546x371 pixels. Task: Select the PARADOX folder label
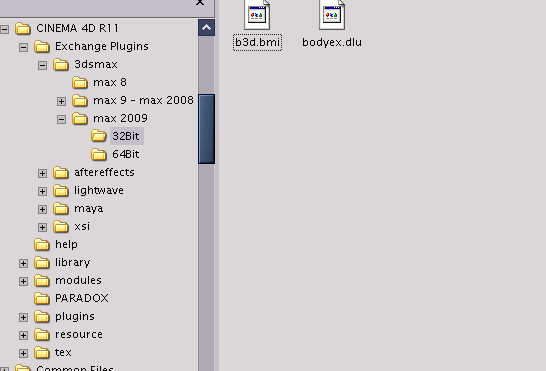(x=81, y=299)
